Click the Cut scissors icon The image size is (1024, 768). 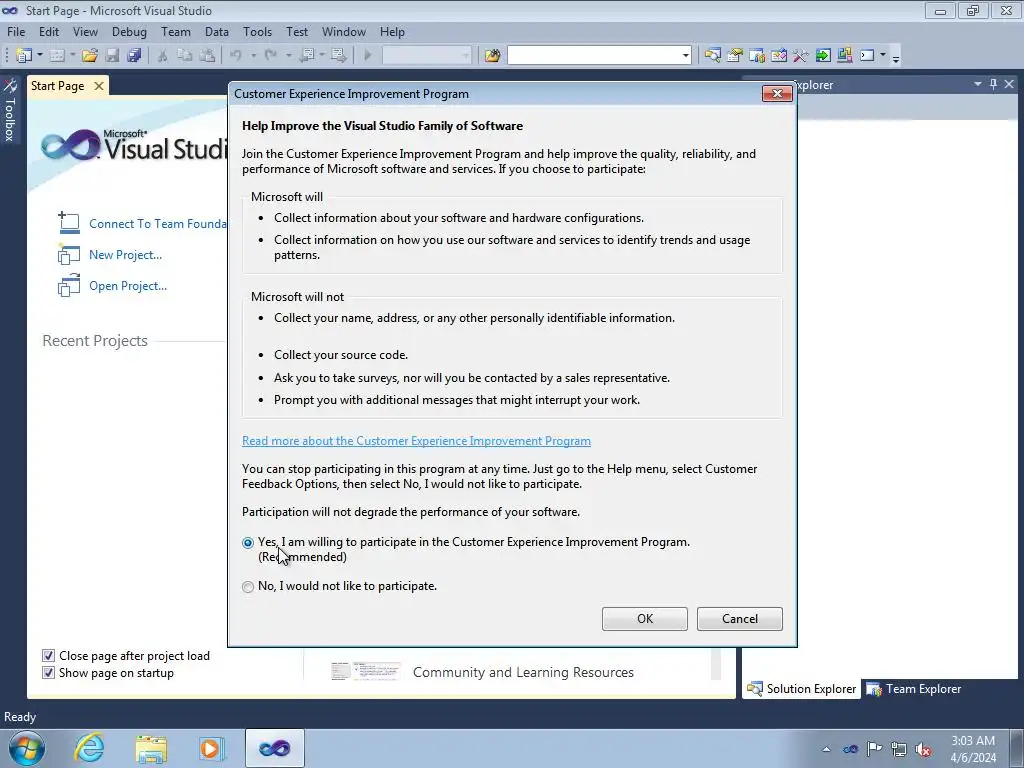point(163,56)
